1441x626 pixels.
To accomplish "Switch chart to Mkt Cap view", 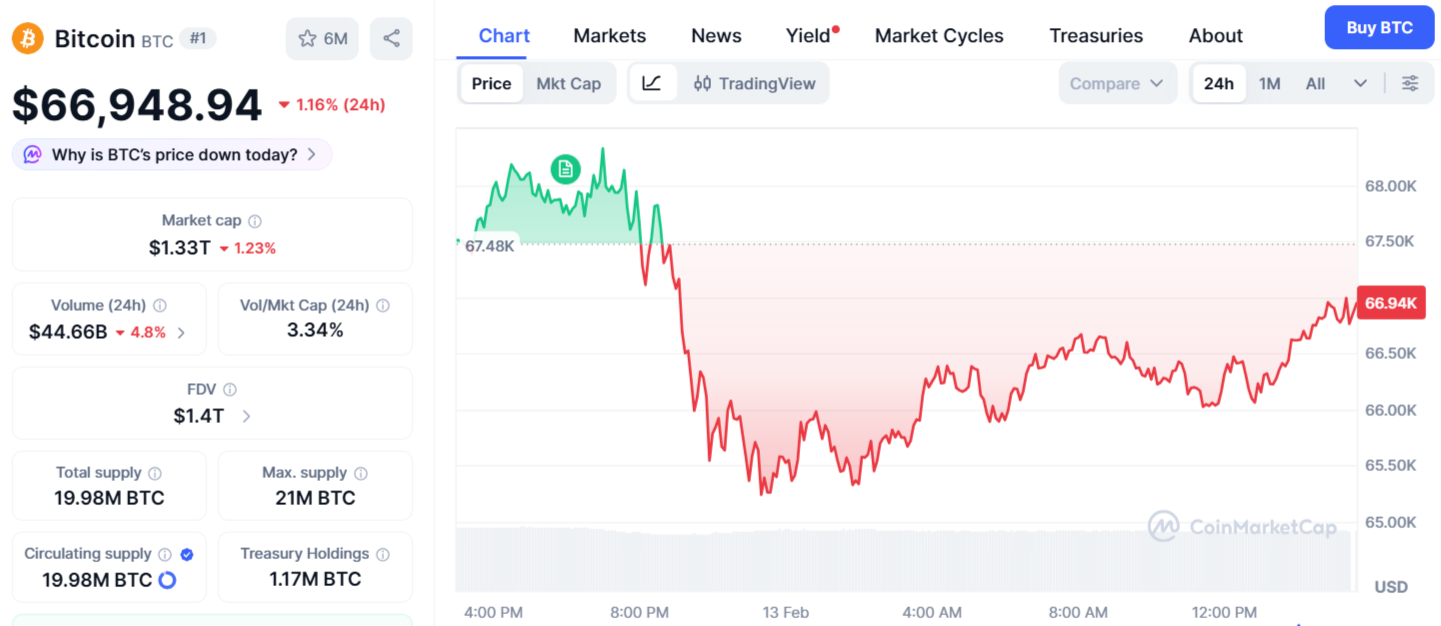I will 568,84.
